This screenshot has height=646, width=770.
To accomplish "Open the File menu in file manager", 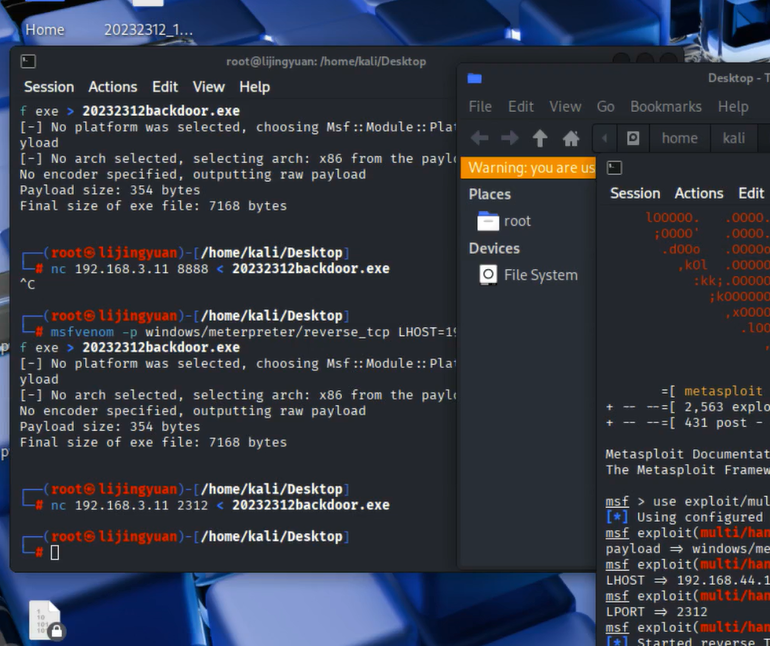I will pos(480,107).
